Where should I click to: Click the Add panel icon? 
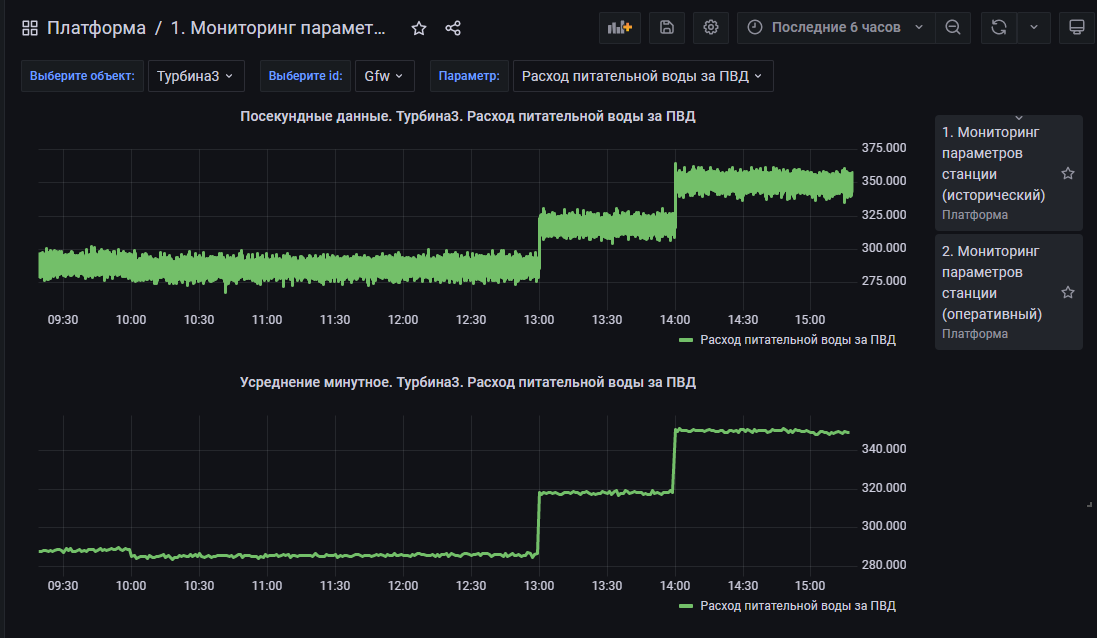pos(620,28)
